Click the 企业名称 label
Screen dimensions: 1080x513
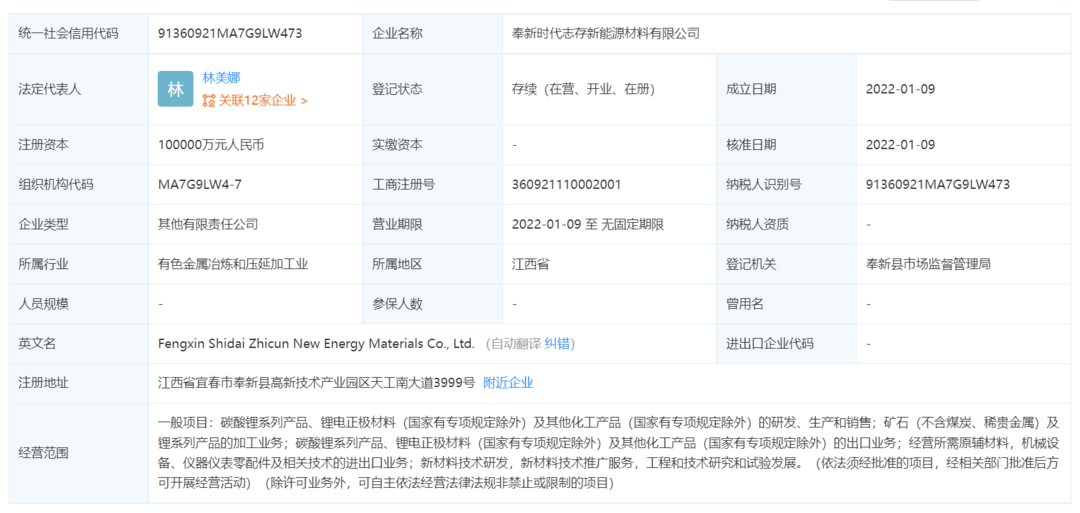397,32
